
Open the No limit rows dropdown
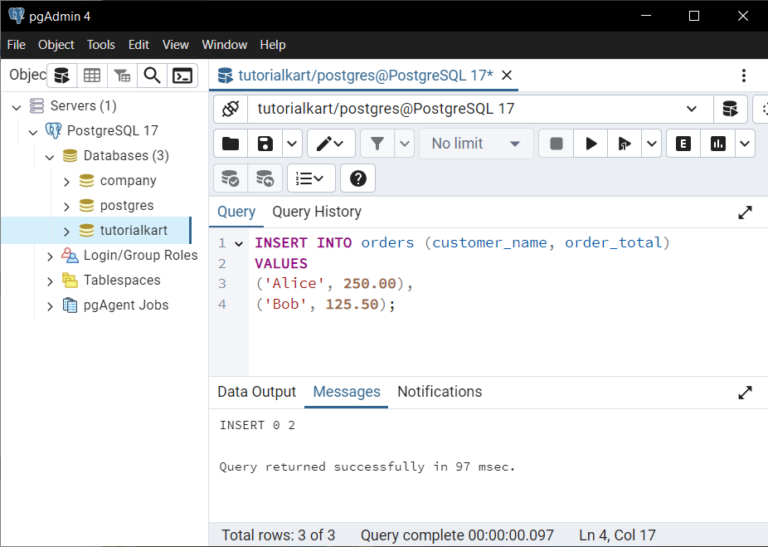coord(476,143)
